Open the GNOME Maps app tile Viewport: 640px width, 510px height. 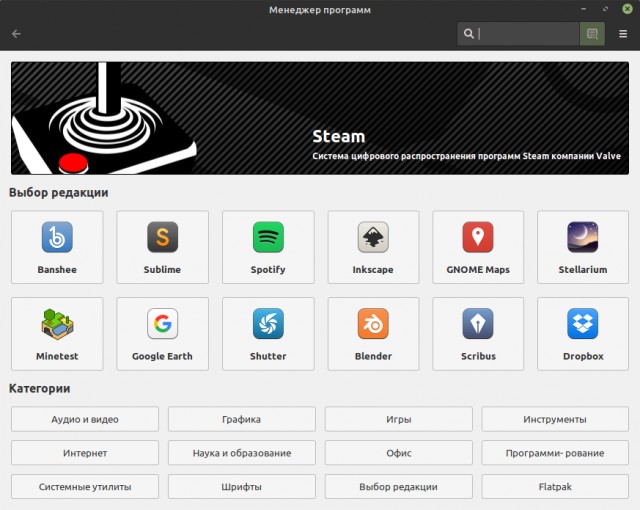(478, 247)
